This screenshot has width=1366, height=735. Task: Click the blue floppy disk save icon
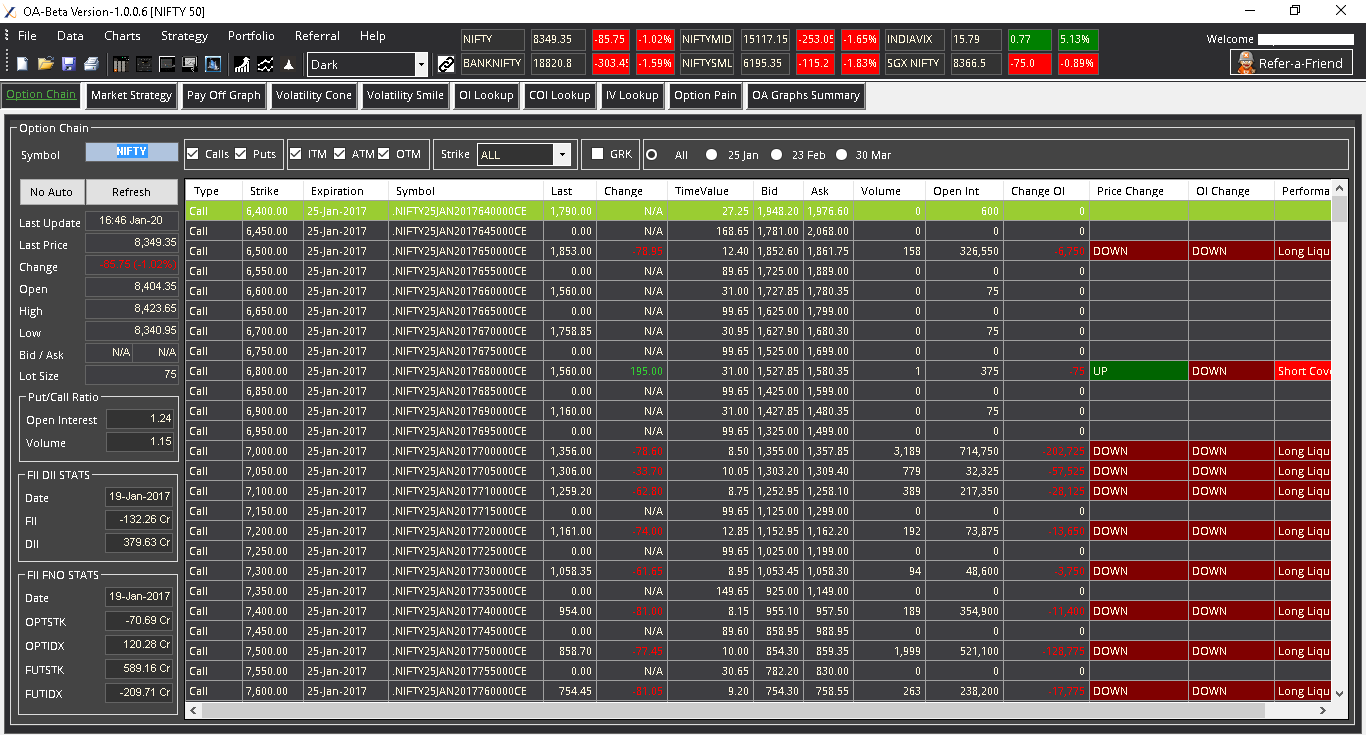coord(69,64)
